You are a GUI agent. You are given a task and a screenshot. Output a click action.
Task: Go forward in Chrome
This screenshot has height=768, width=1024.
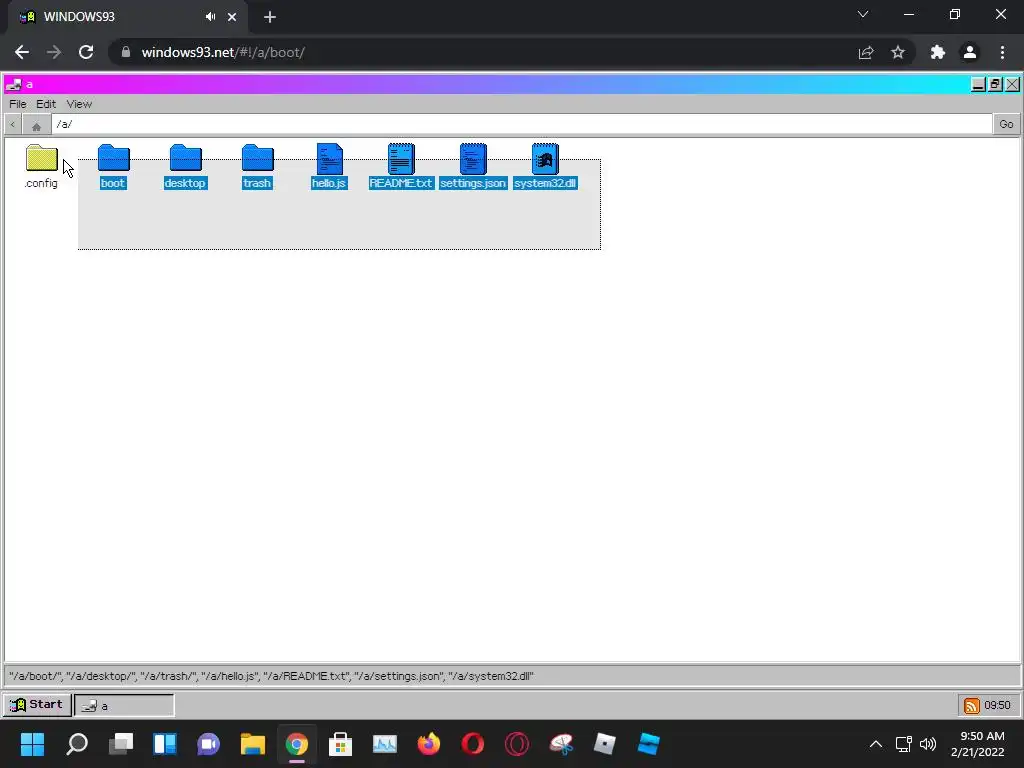[54, 52]
